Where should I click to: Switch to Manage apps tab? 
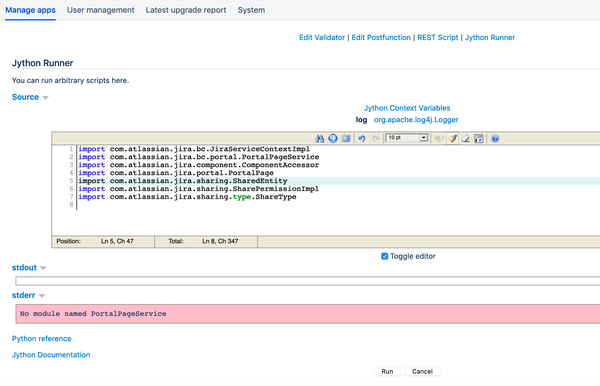point(30,10)
